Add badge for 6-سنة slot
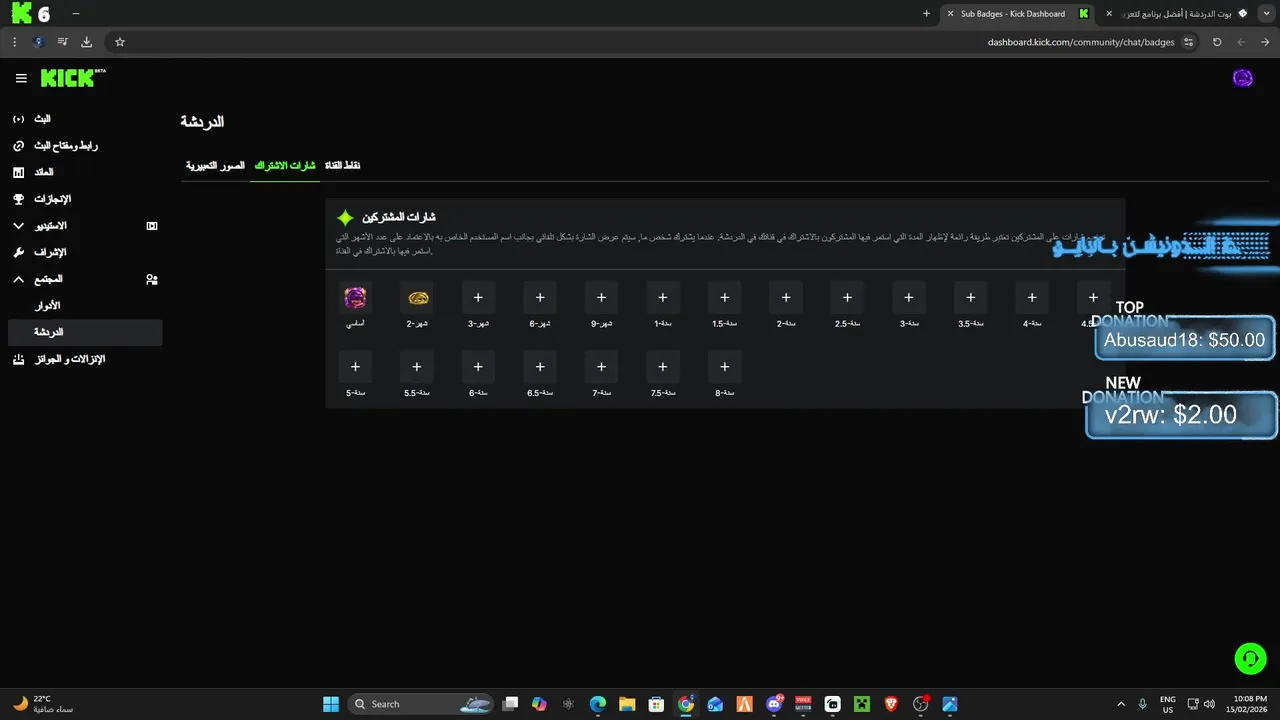 click(x=478, y=367)
